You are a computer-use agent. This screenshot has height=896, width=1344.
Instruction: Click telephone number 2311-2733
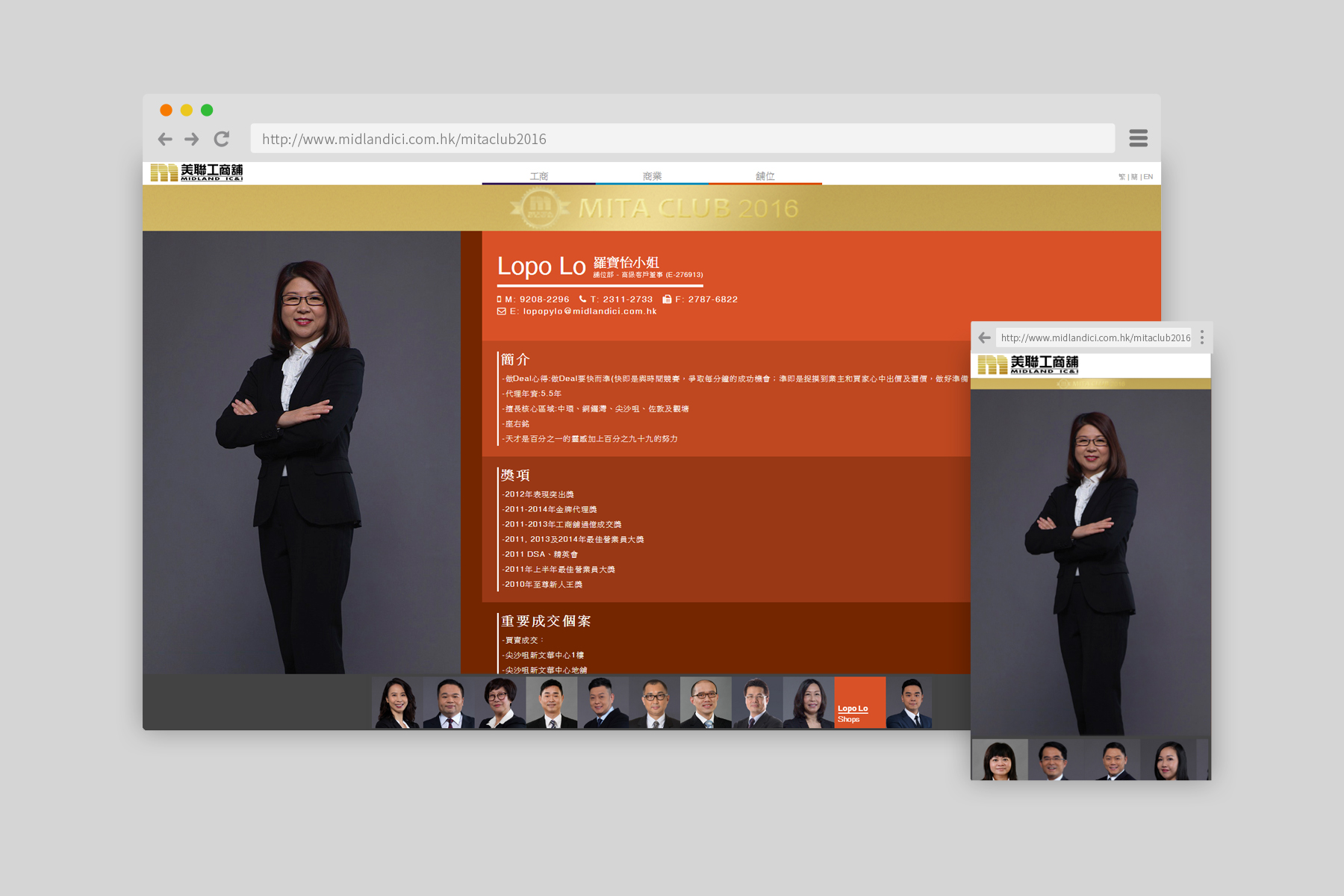tap(628, 299)
